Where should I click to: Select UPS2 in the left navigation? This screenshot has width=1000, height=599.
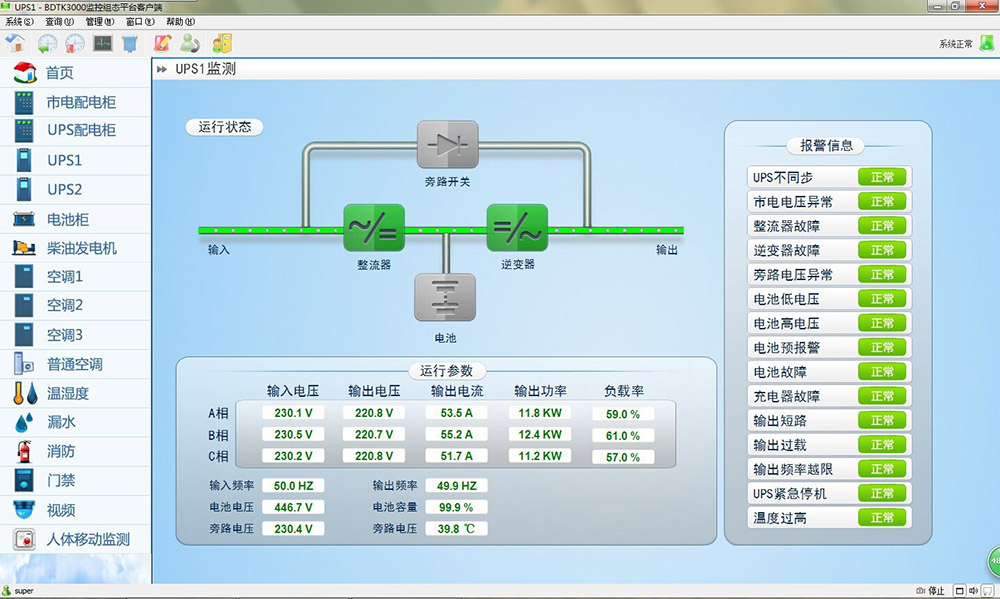[x=64, y=189]
